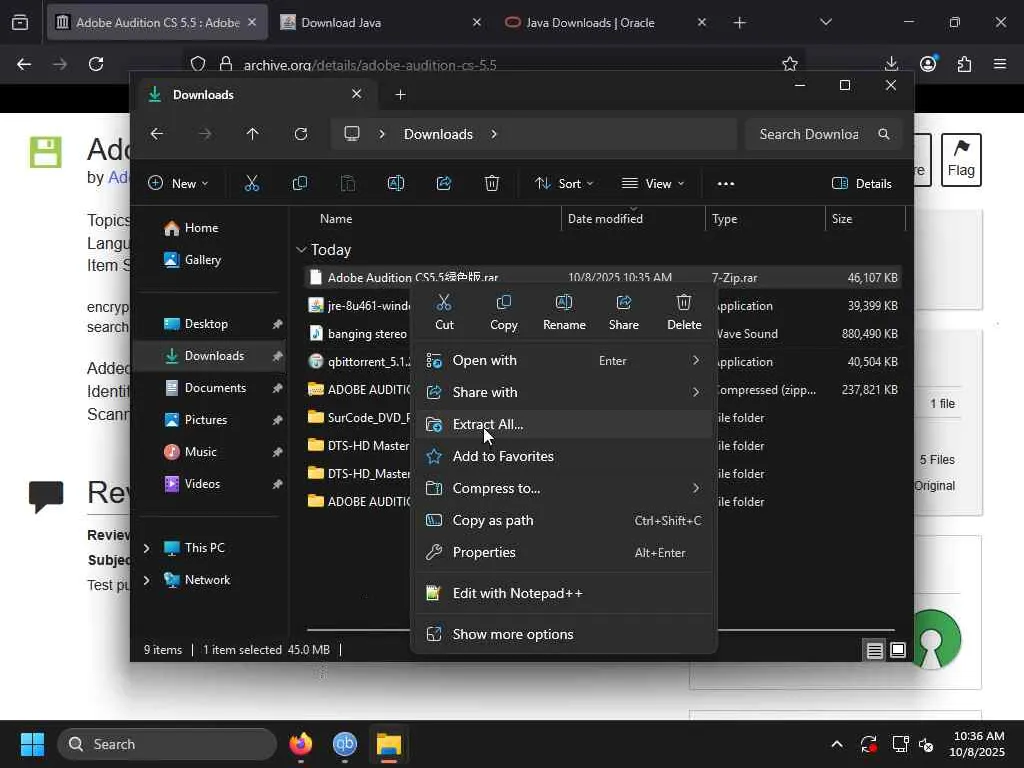Click the toolbar Cut scissors icon
Screen dimensions: 1024x768
coord(251,184)
